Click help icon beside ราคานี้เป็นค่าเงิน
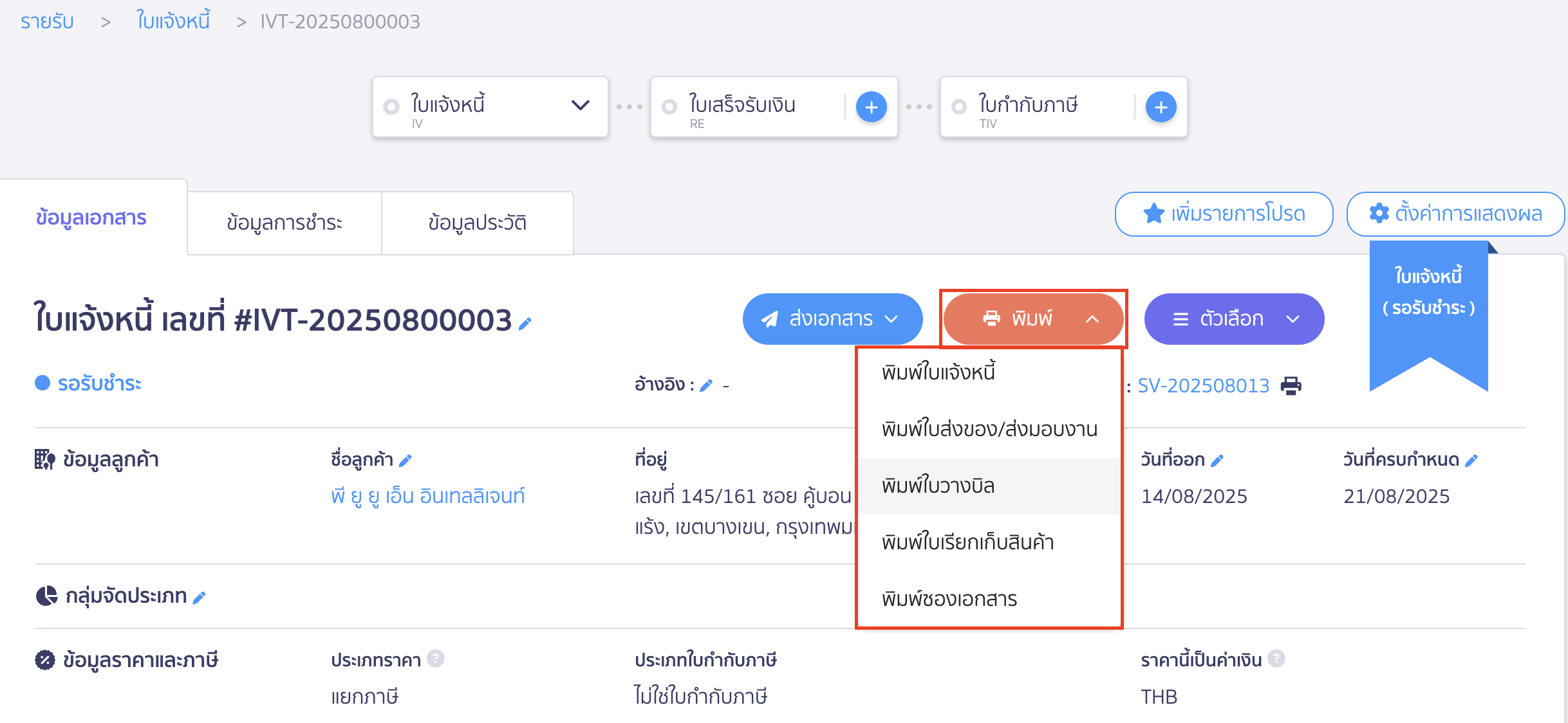 [x=1276, y=659]
